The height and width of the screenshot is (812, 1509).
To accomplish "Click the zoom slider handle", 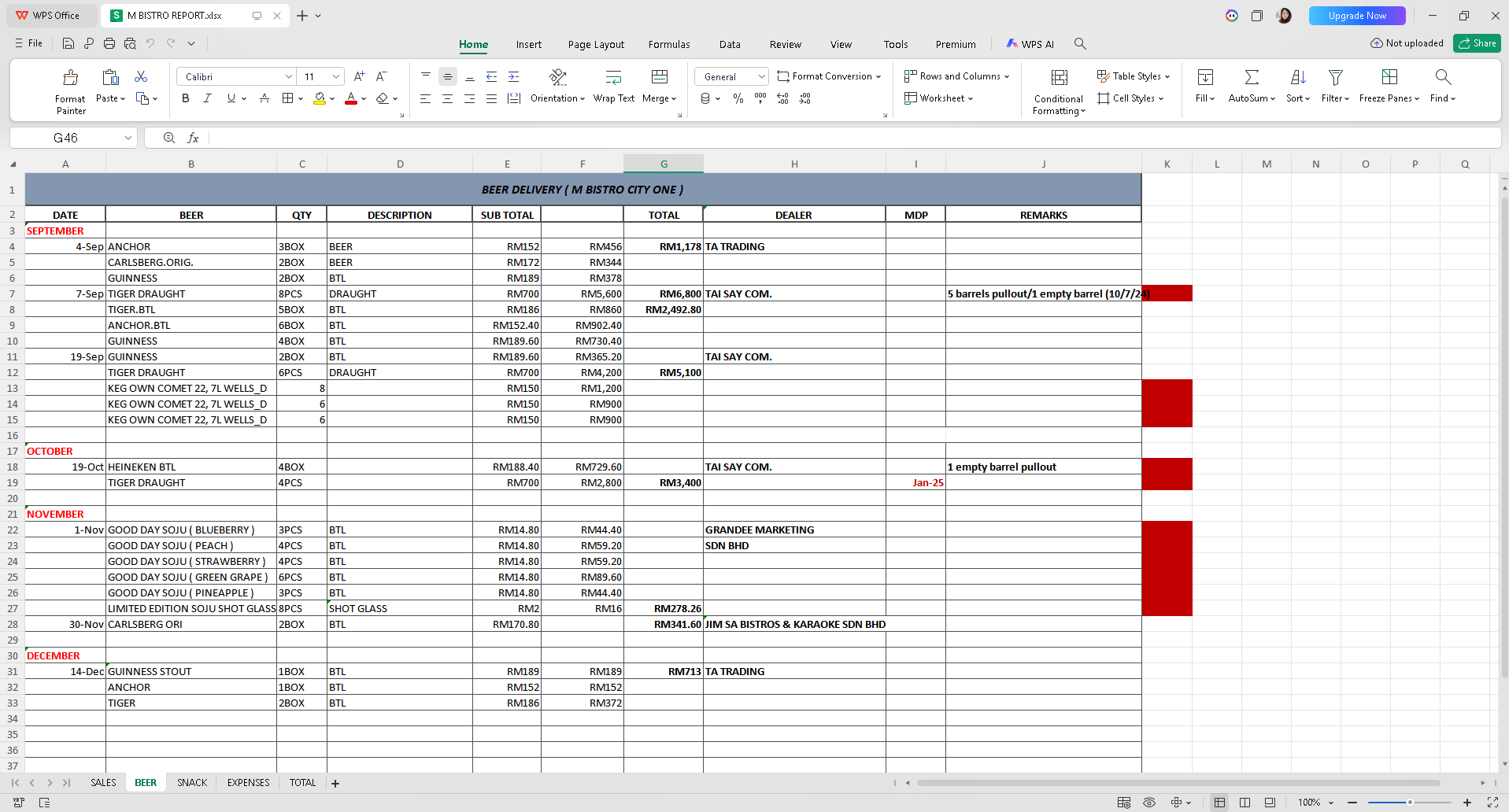I will coord(1410,803).
